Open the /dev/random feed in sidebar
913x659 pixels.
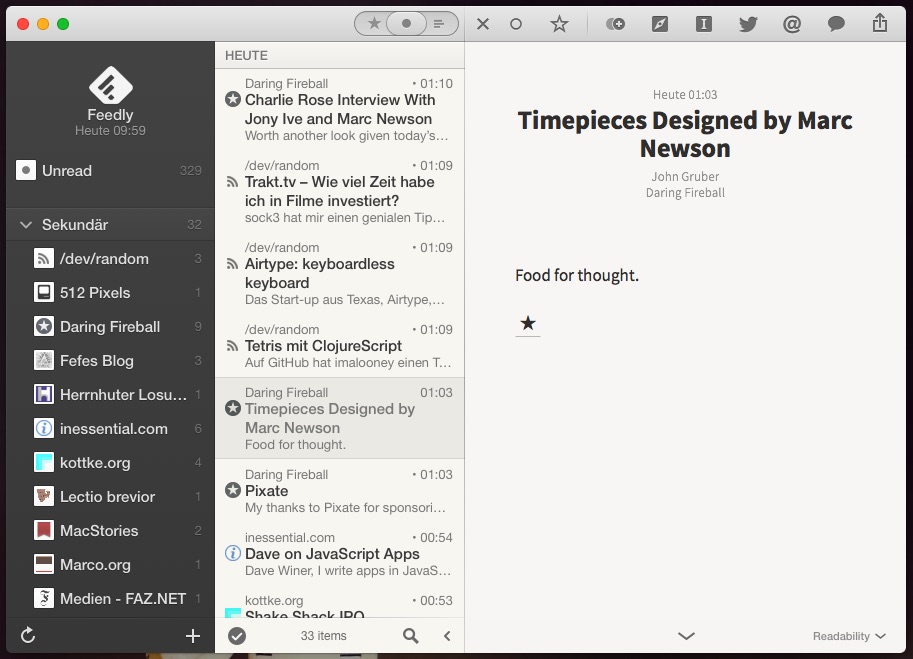[x=110, y=258]
